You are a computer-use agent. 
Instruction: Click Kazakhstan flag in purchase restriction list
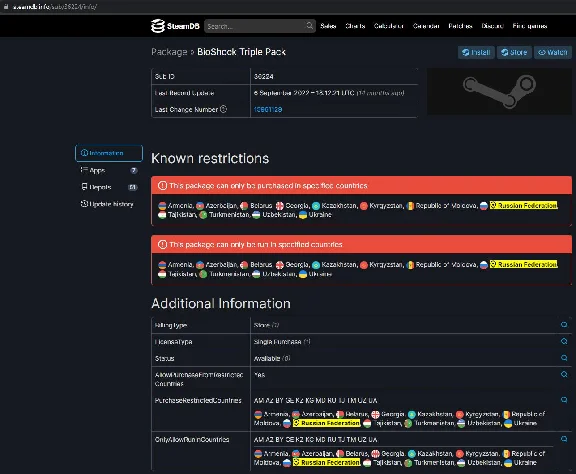pos(316,206)
